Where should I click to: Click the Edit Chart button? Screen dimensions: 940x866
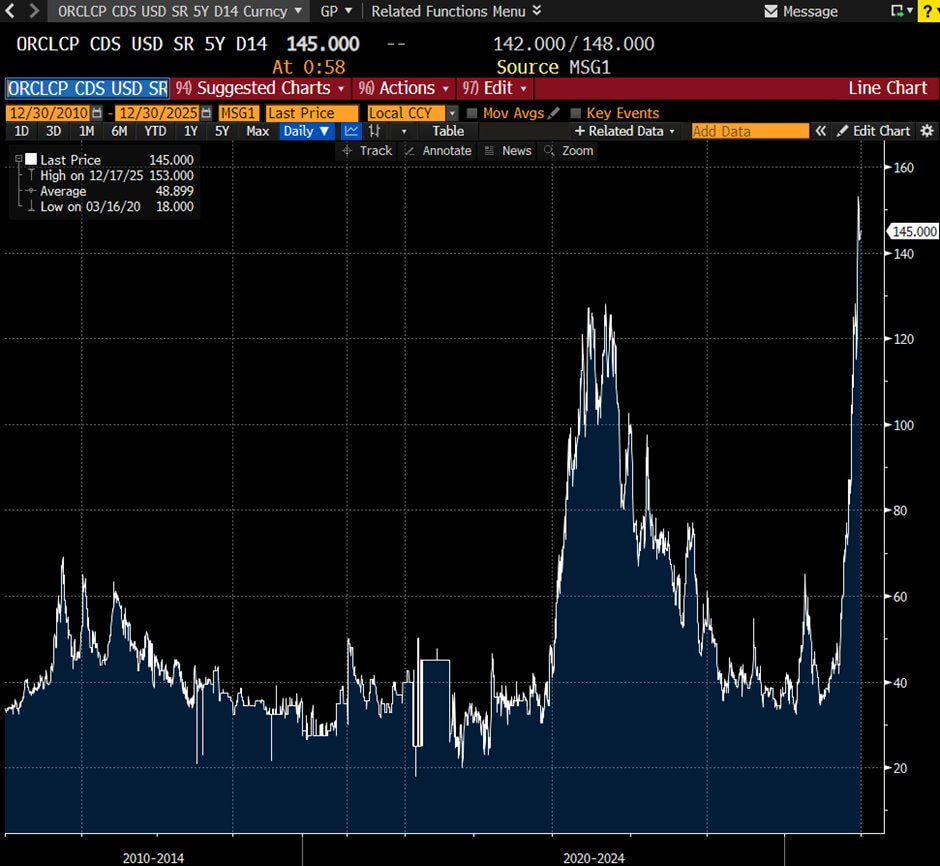pyautogui.click(x=873, y=131)
